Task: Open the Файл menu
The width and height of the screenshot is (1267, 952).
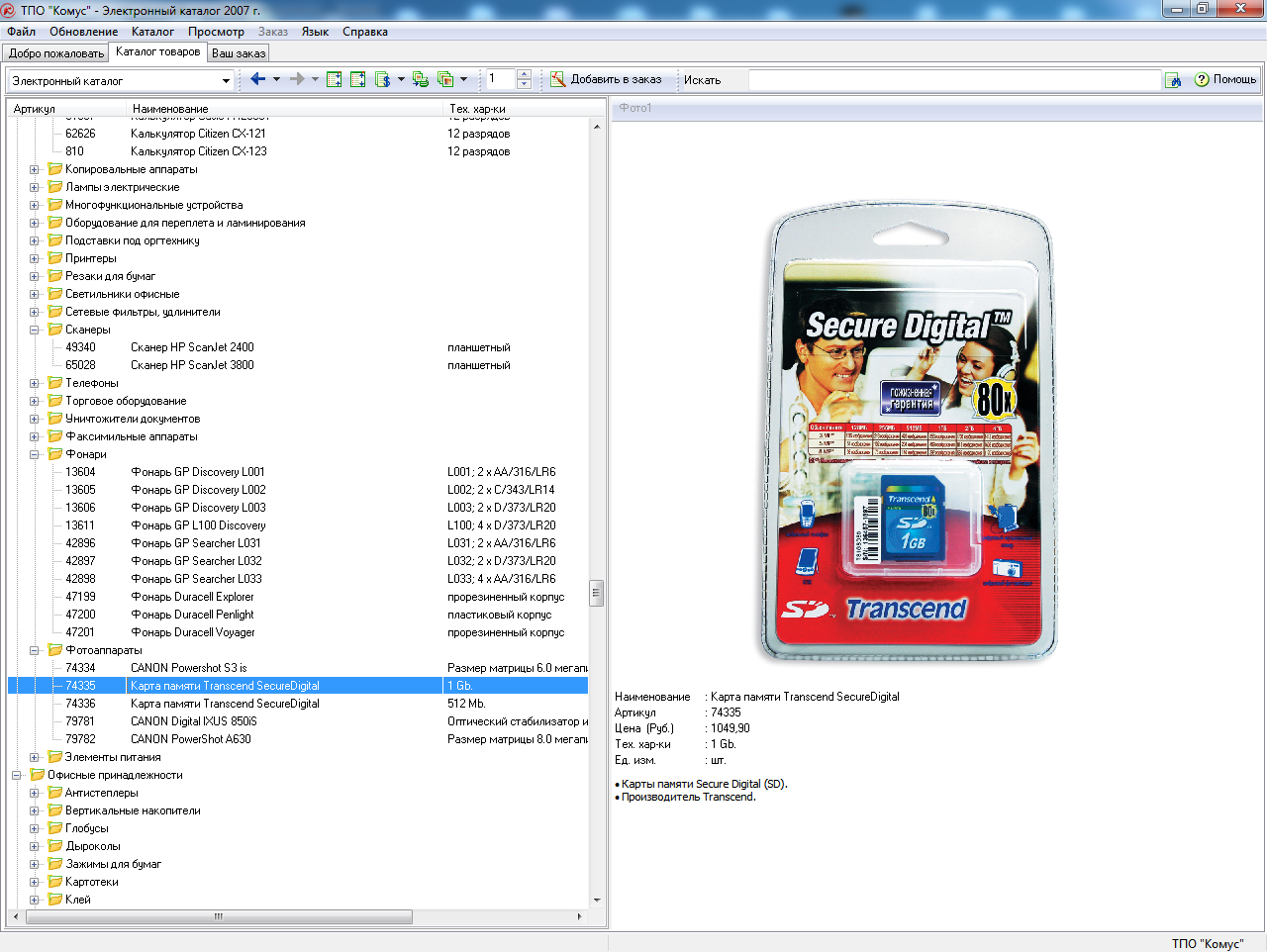Action: 21,32
